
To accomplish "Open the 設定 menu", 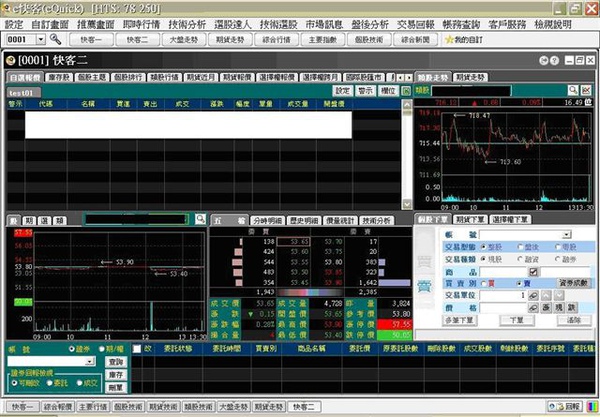I will pos(14,24).
